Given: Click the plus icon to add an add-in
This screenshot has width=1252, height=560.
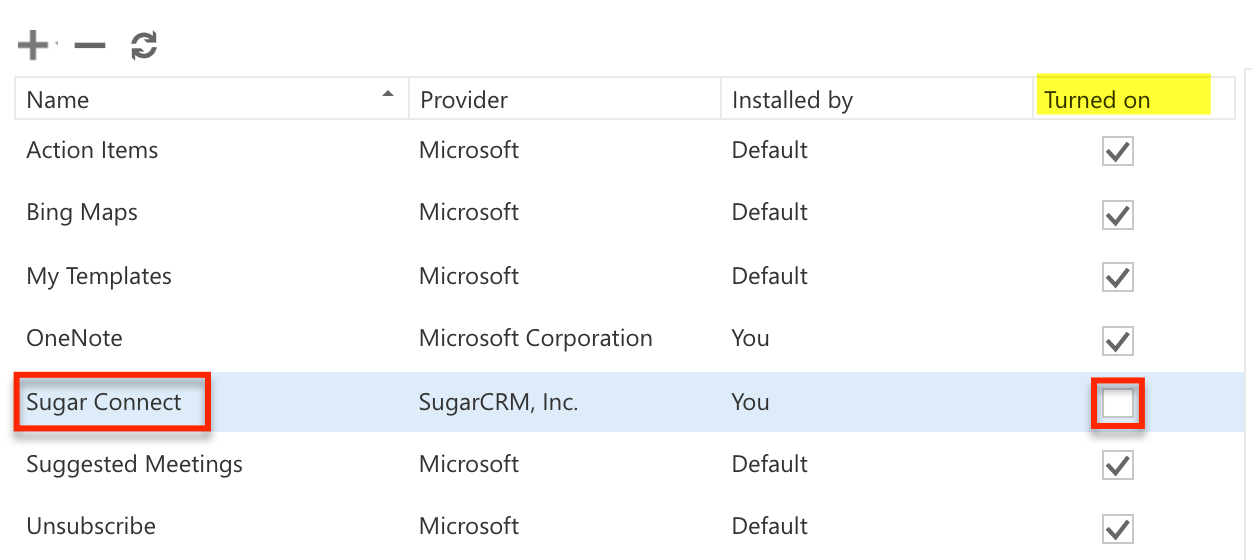Looking at the screenshot, I should [x=33, y=45].
